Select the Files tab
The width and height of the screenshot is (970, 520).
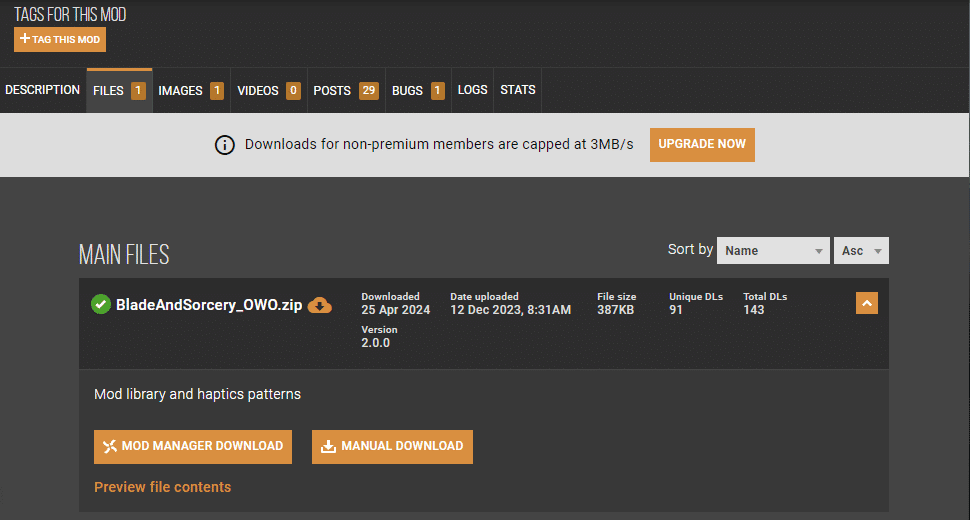[x=119, y=90]
